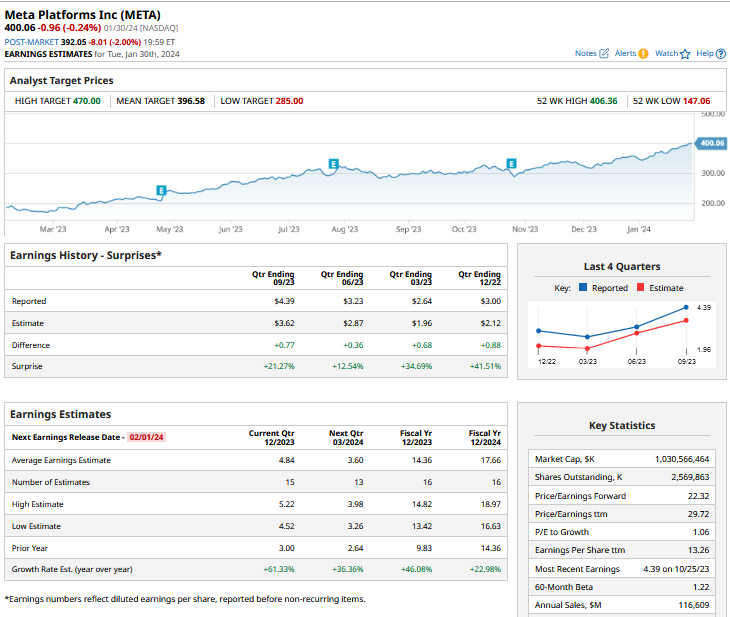Click the earnings marker near Aug '23

333,163
